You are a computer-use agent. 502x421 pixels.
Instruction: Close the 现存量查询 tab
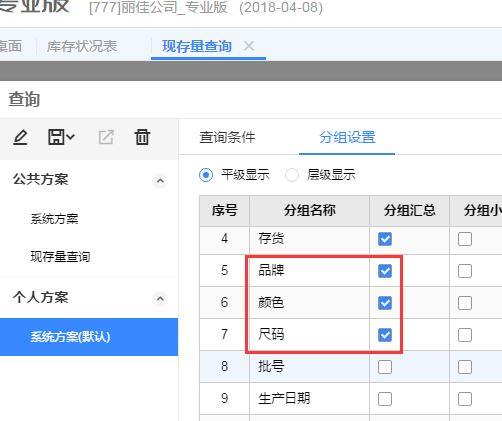249,46
